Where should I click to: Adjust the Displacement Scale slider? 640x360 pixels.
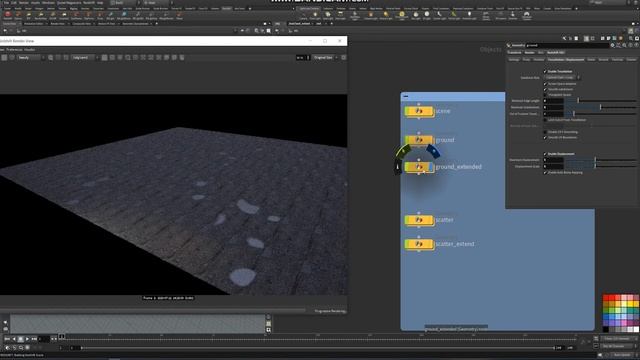click(600, 167)
